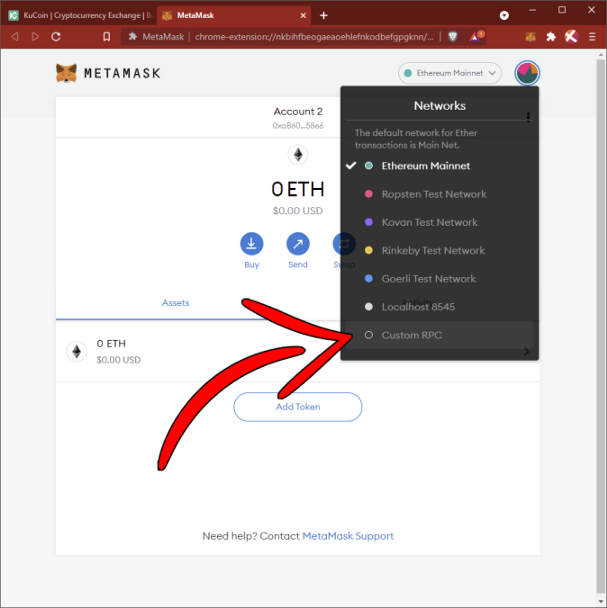Open the browser hamburger menu
This screenshot has width=607, height=608.
point(592,37)
